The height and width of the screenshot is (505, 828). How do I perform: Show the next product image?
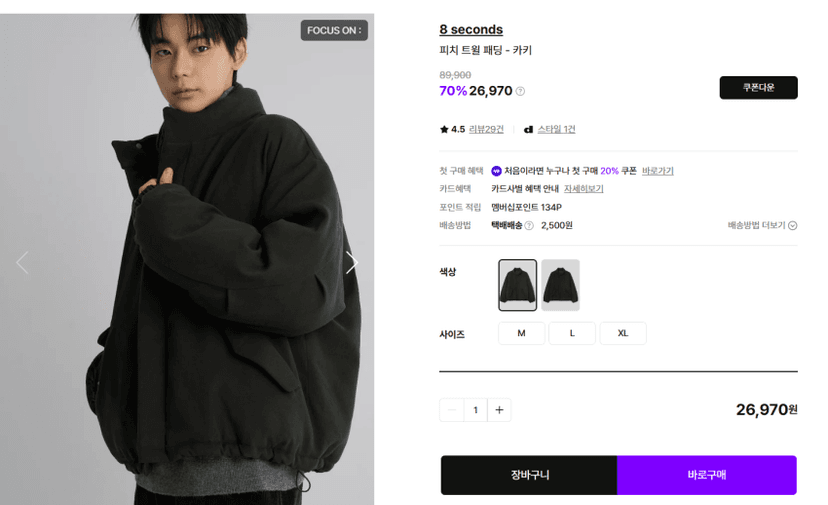coord(352,263)
